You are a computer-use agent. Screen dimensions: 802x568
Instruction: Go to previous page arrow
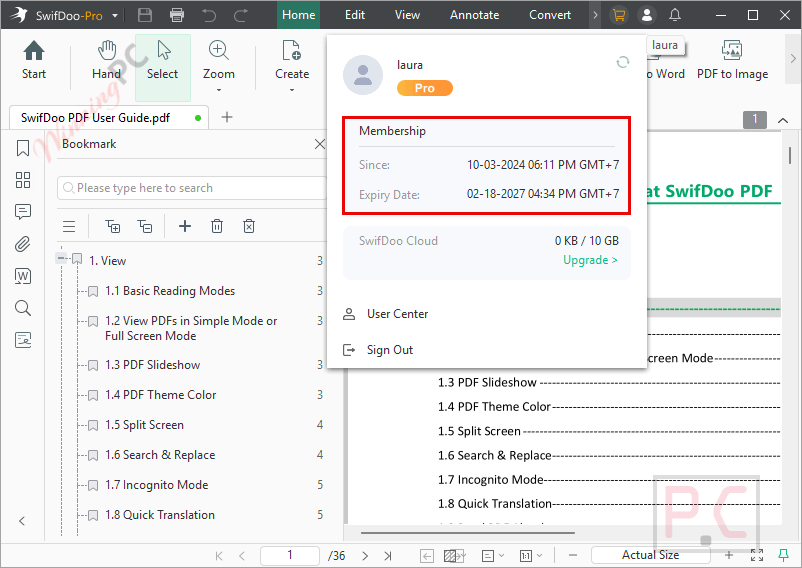coord(242,556)
